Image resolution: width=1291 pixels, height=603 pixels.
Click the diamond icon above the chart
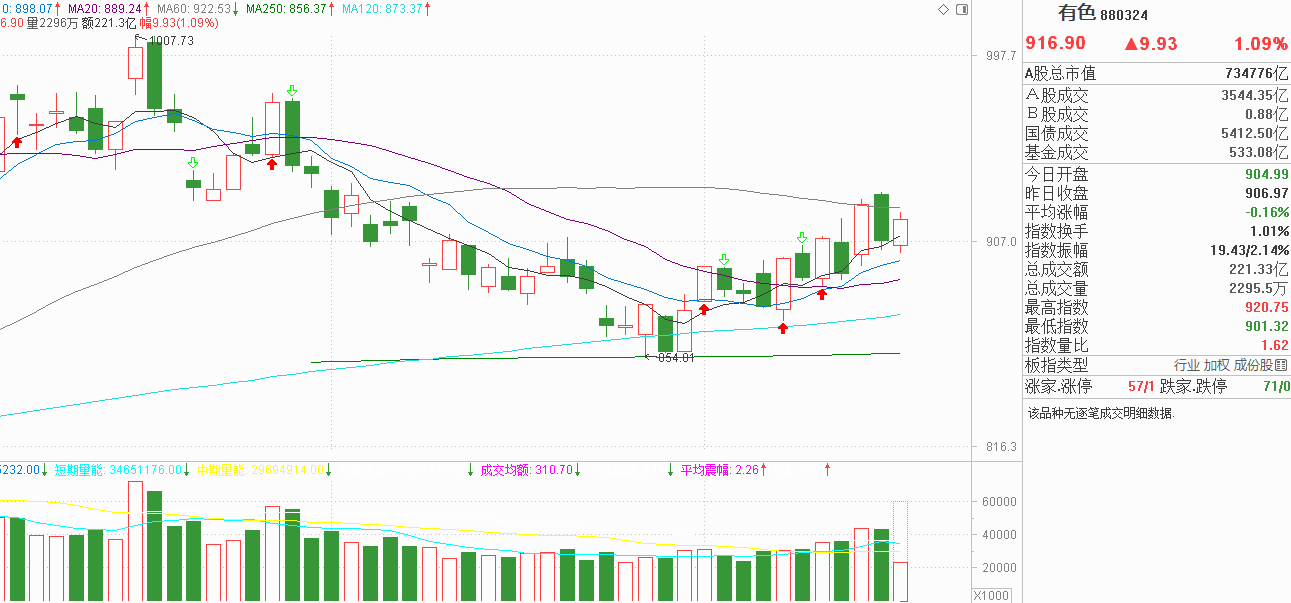[x=944, y=9]
